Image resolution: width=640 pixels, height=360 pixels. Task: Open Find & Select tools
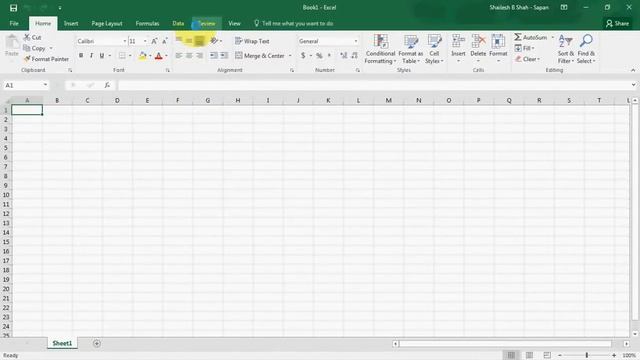click(x=586, y=49)
